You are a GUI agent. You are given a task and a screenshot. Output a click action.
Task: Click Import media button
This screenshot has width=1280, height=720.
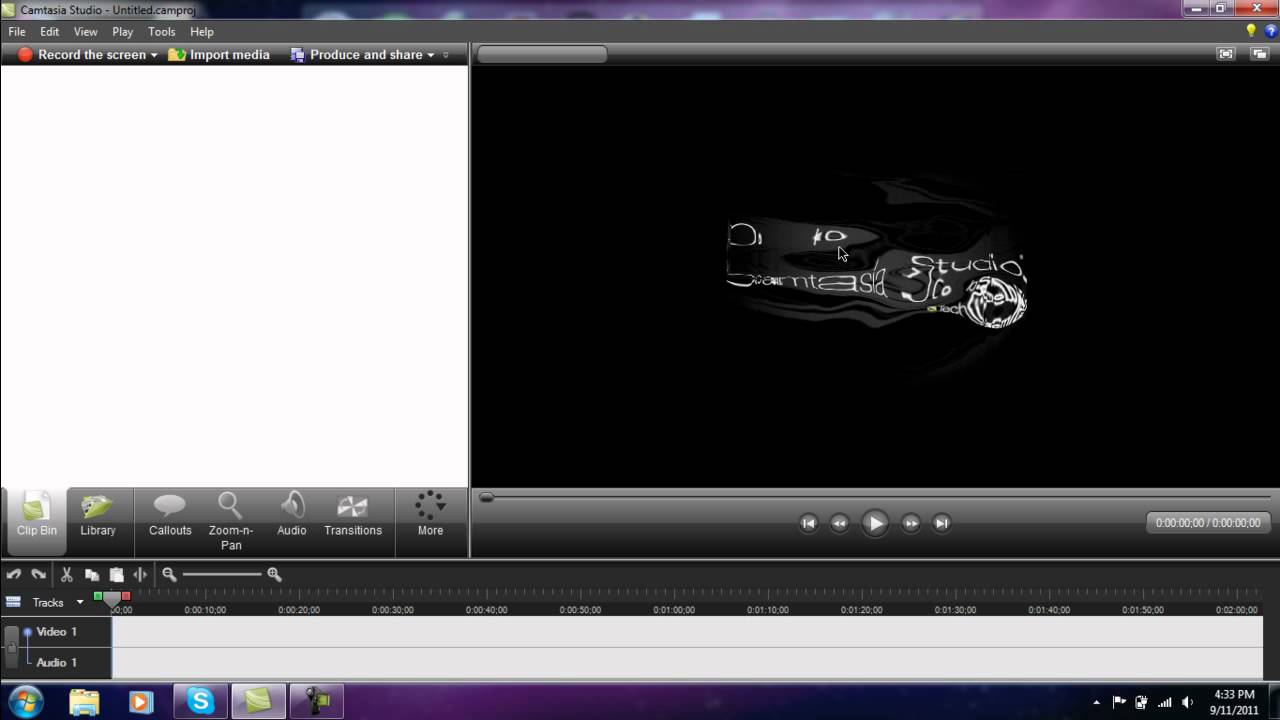[219, 55]
